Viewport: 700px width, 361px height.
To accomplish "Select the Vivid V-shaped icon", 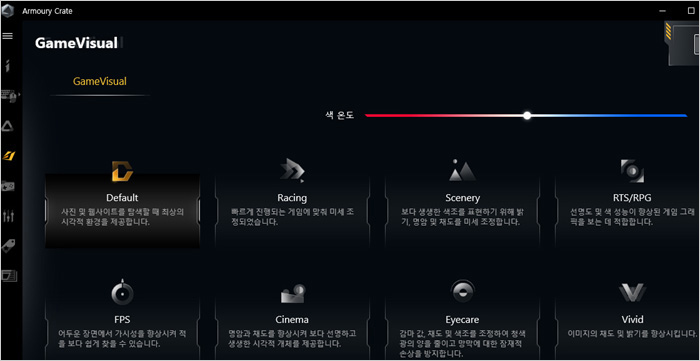I will point(632,293).
